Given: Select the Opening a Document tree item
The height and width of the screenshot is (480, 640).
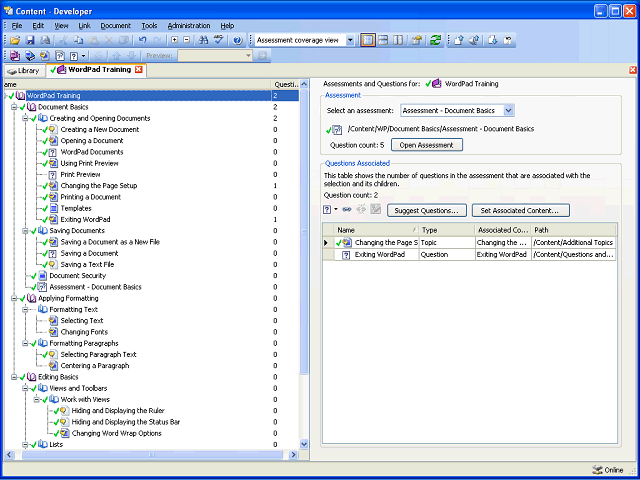Looking at the screenshot, I should (92, 141).
